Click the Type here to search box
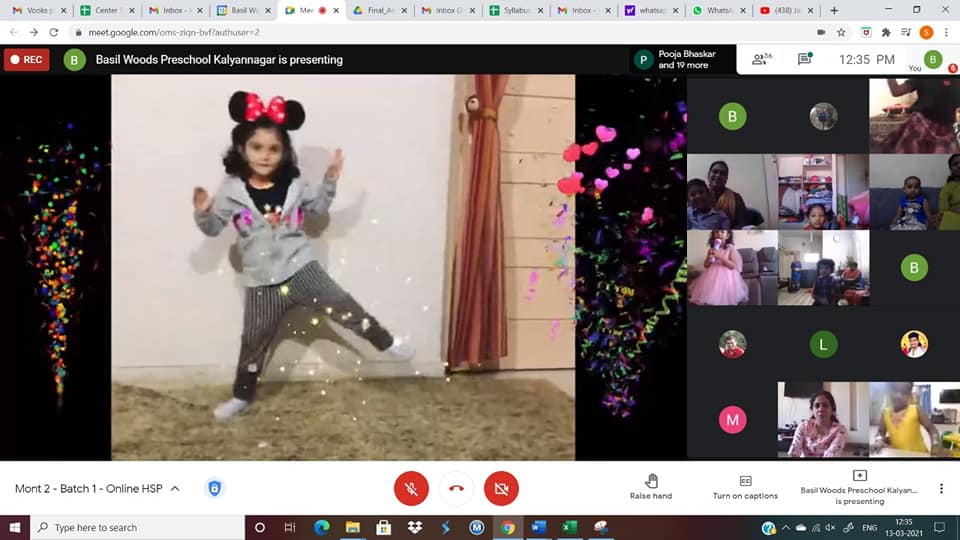This screenshot has width=960, height=540. coord(137,527)
